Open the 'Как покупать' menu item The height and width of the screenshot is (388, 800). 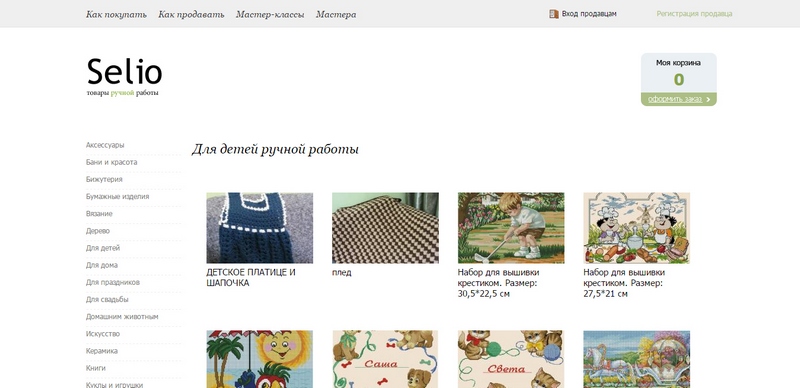point(116,14)
